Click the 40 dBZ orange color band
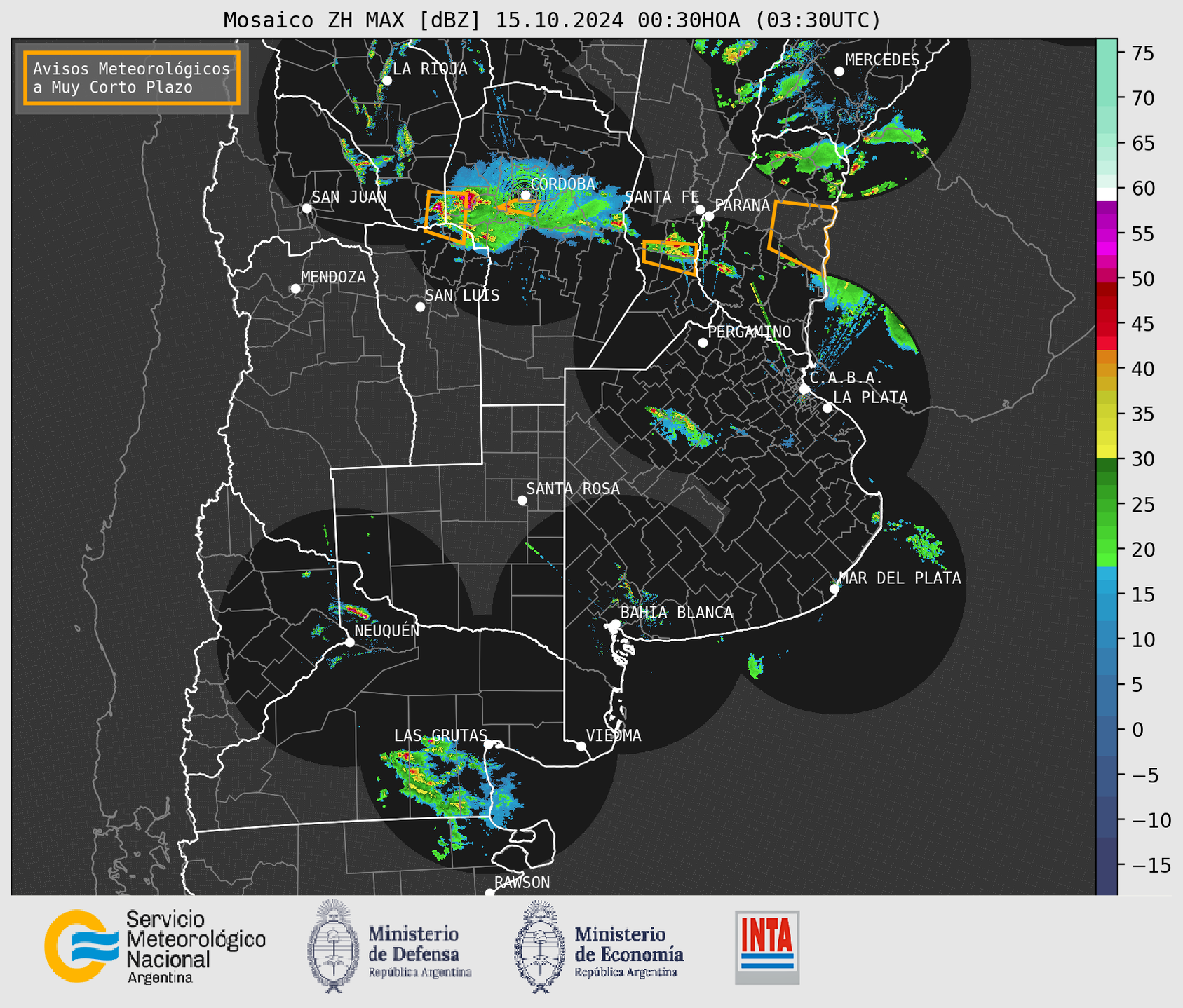Screen dimensions: 1183x1008 pos(1107,369)
